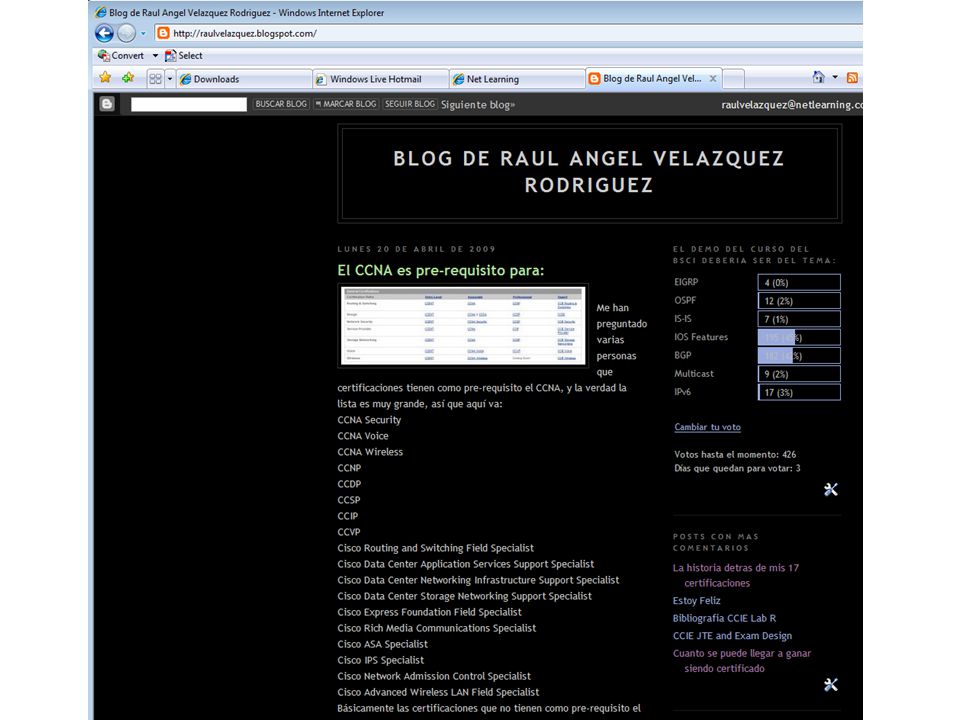Click the Blogger navbar search field
Screen dimensions: 960x720
(x=189, y=105)
